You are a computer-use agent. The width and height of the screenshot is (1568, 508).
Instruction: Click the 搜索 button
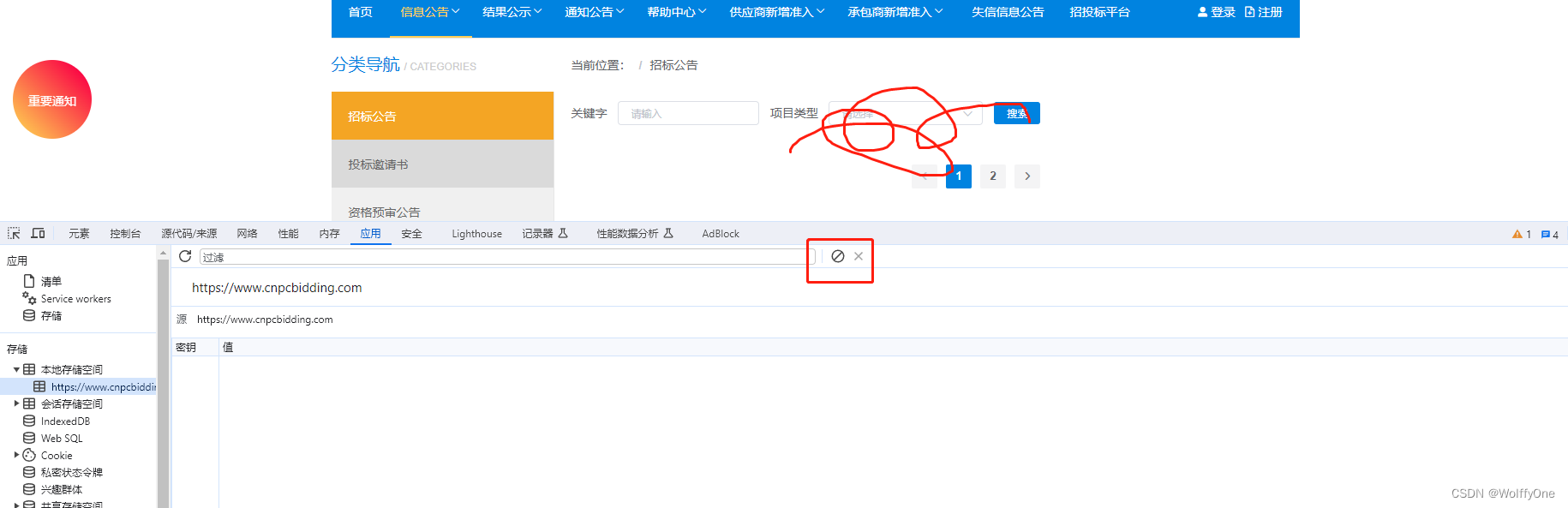click(x=1017, y=113)
